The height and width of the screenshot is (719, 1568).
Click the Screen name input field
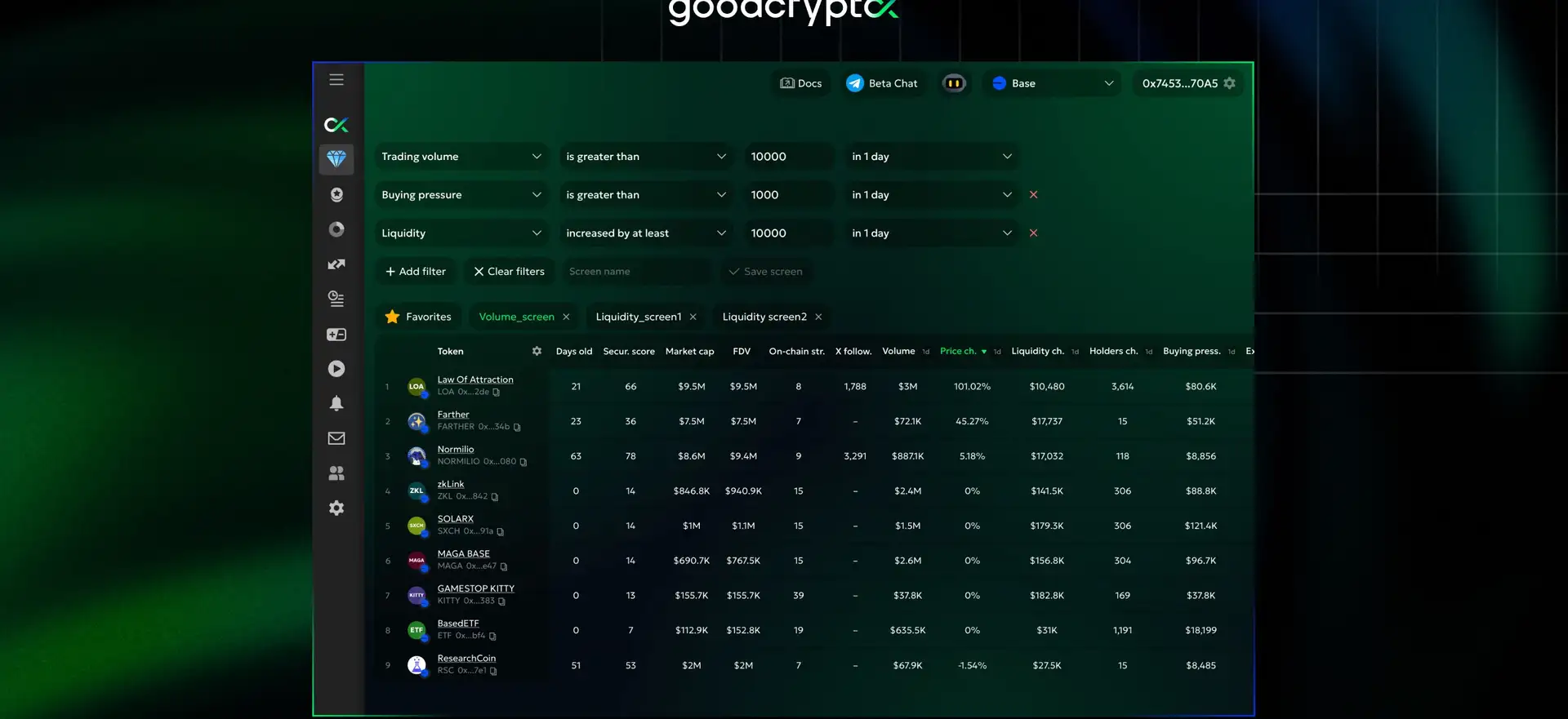coord(637,272)
